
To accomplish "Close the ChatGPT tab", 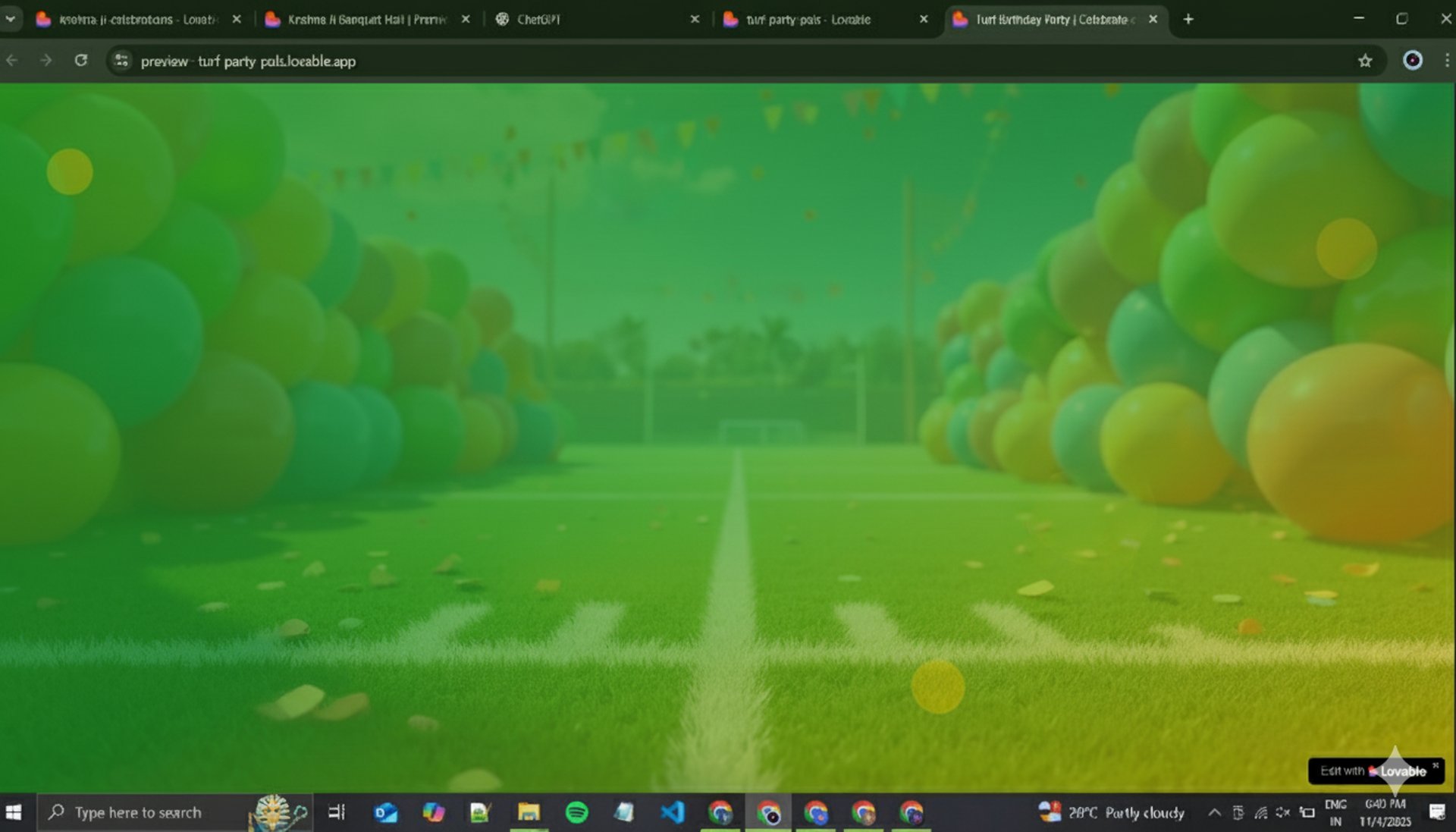I will pos(695,20).
